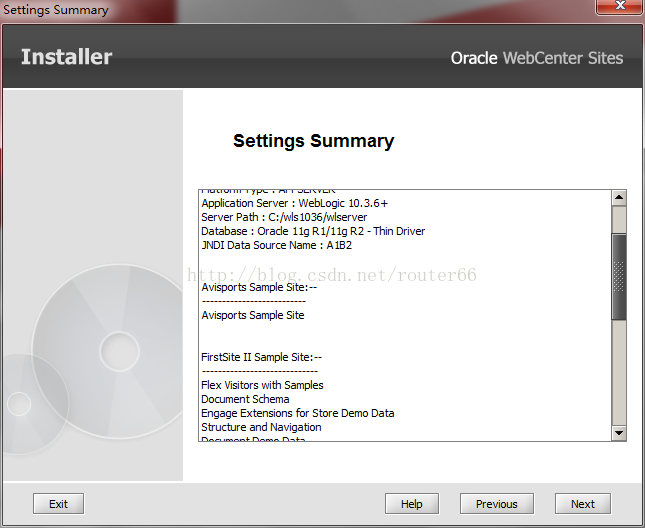The image size is (645, 528).
Task: Select 'Engage Extensions for Store Demo Data'
Action: click(x=297, y=413)
